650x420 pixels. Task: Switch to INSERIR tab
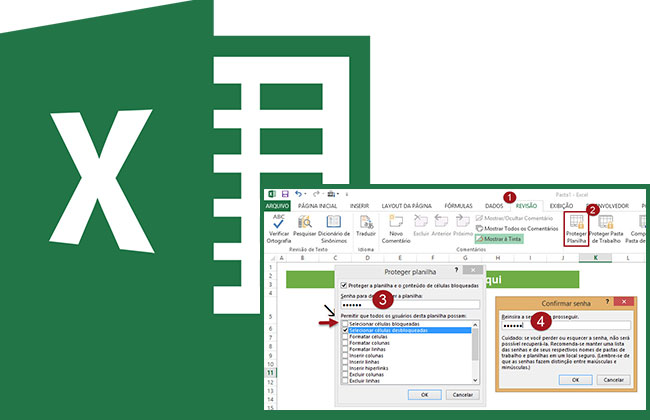click(359, 206)
